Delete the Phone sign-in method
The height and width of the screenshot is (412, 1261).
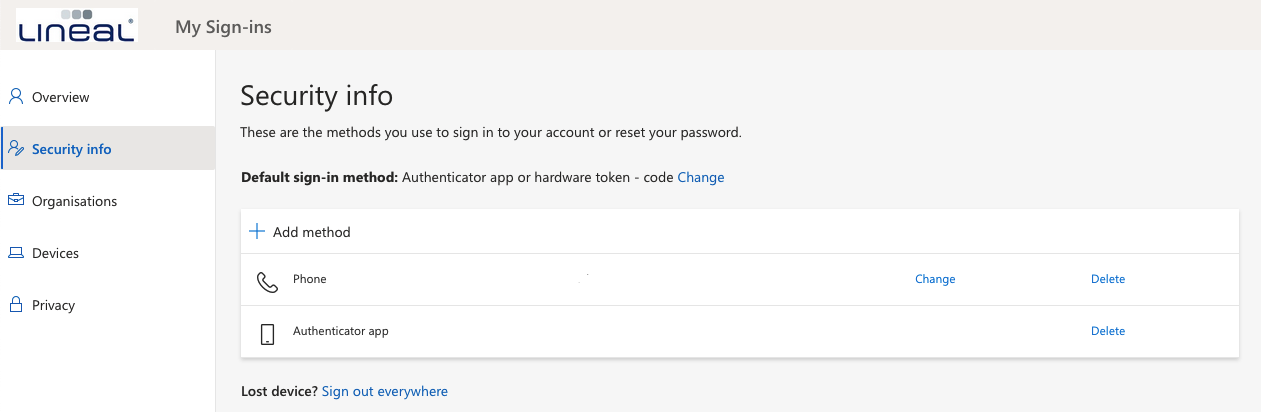click(x=1107, y=279)
